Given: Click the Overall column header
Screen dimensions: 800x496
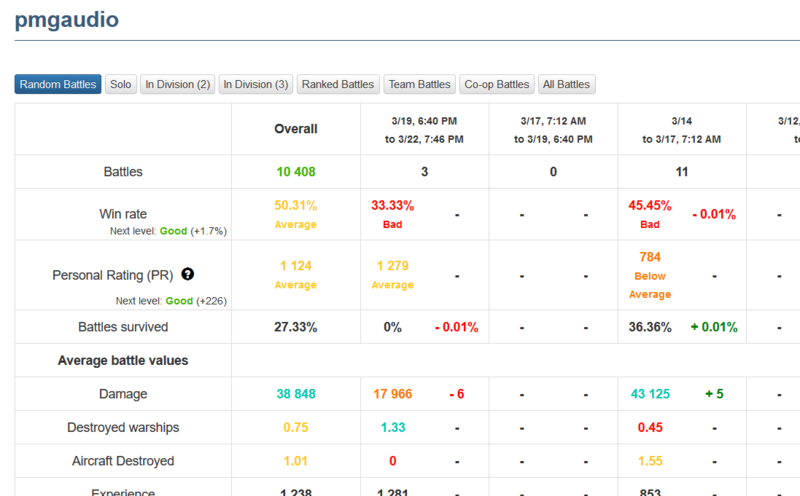Looking at the screenshot, I should [295, 129].
